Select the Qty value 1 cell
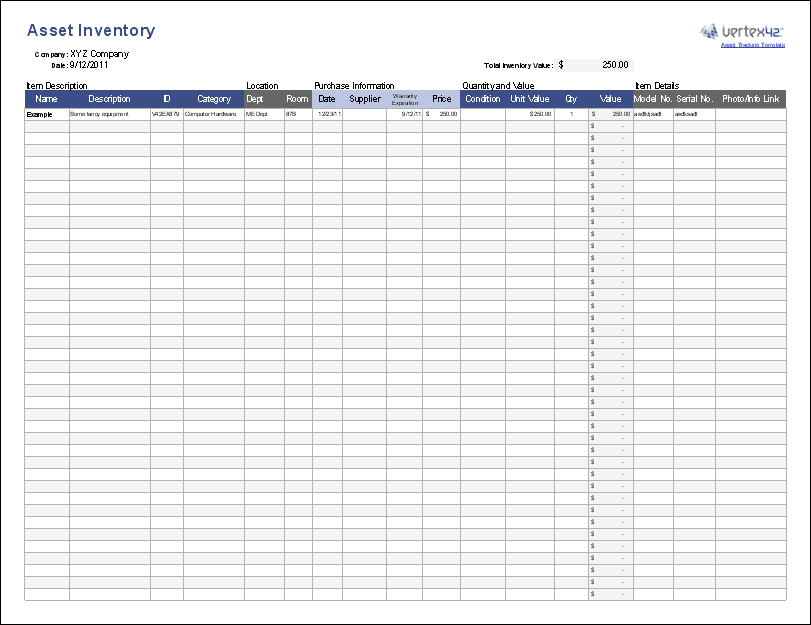 (572, 114)
